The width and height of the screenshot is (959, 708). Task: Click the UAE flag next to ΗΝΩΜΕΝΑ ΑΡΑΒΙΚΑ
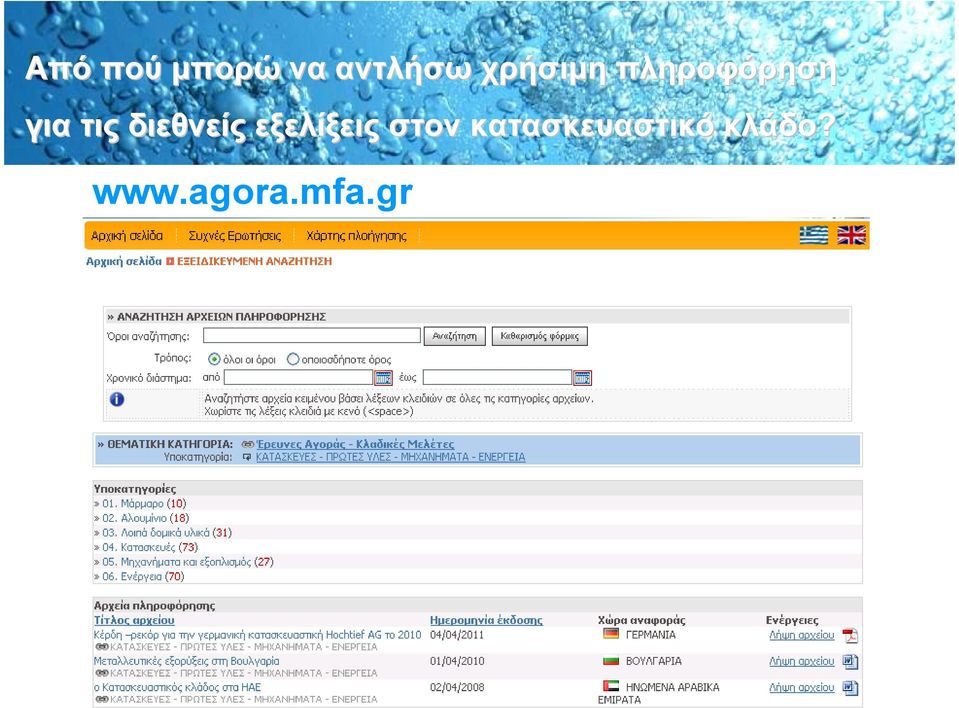tap(611, 686)
